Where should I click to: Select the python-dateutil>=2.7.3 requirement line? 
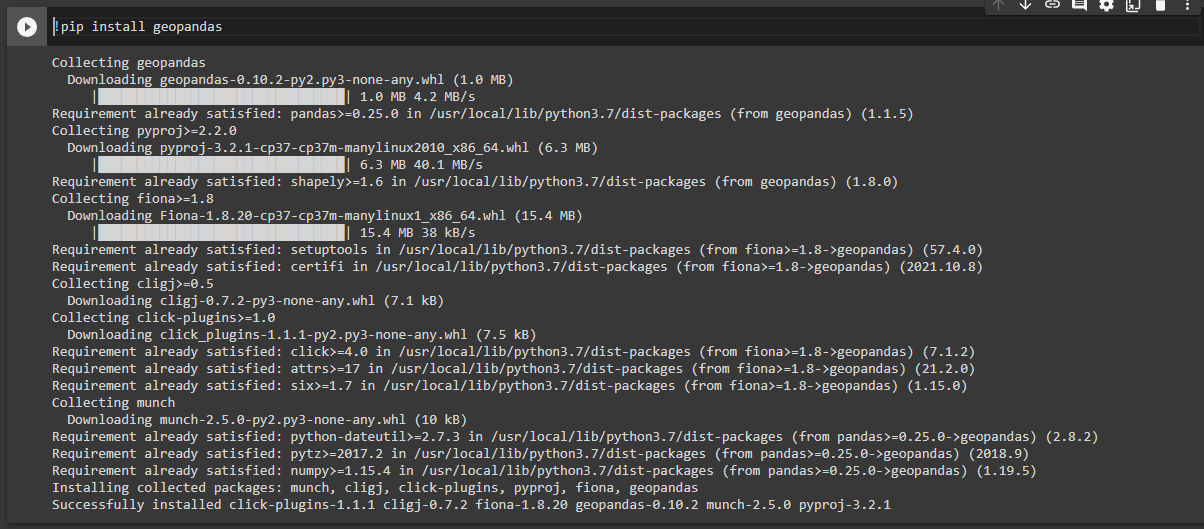pyautogui.click(x=576, y=437)
